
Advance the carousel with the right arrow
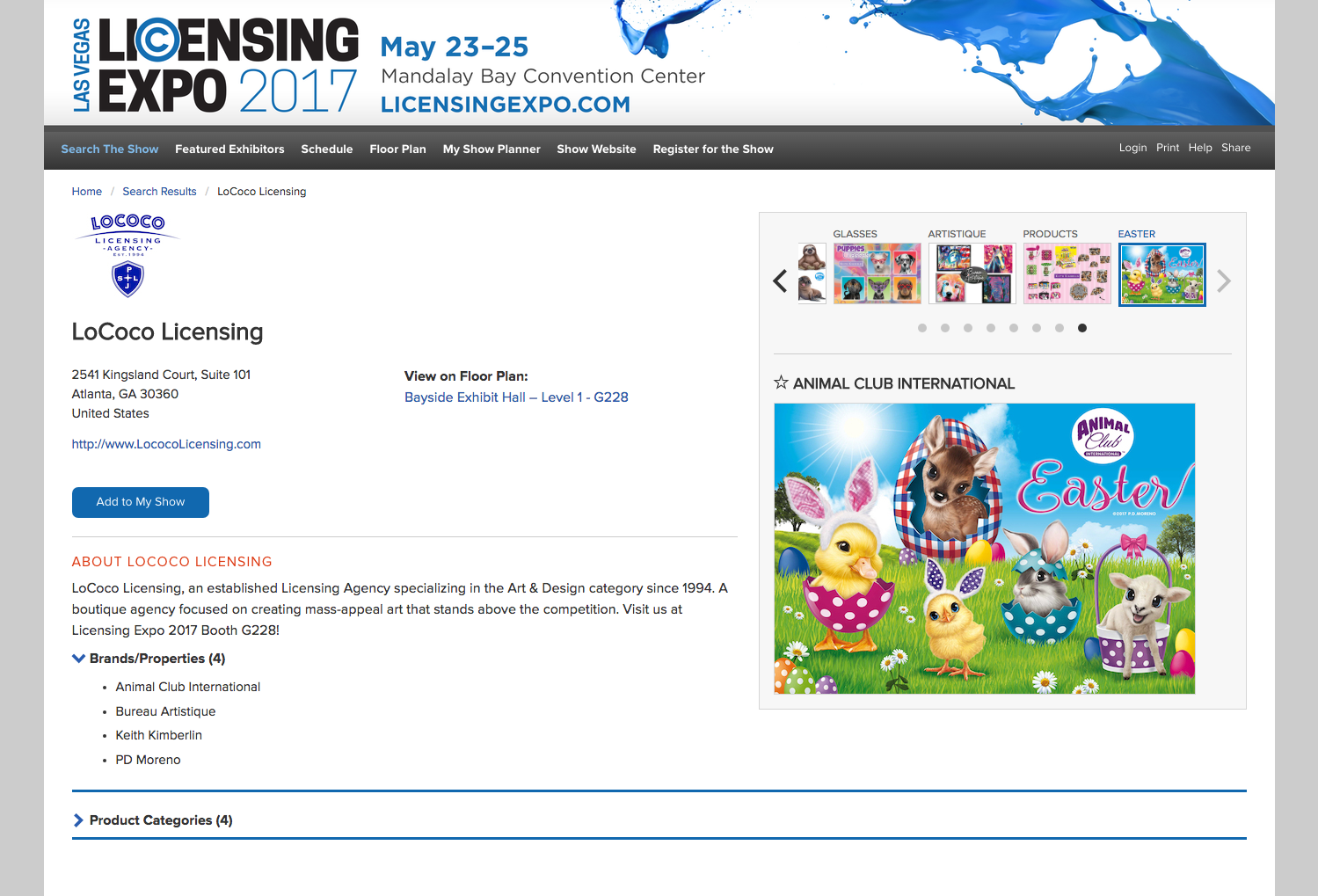(x=1224, y=281)
